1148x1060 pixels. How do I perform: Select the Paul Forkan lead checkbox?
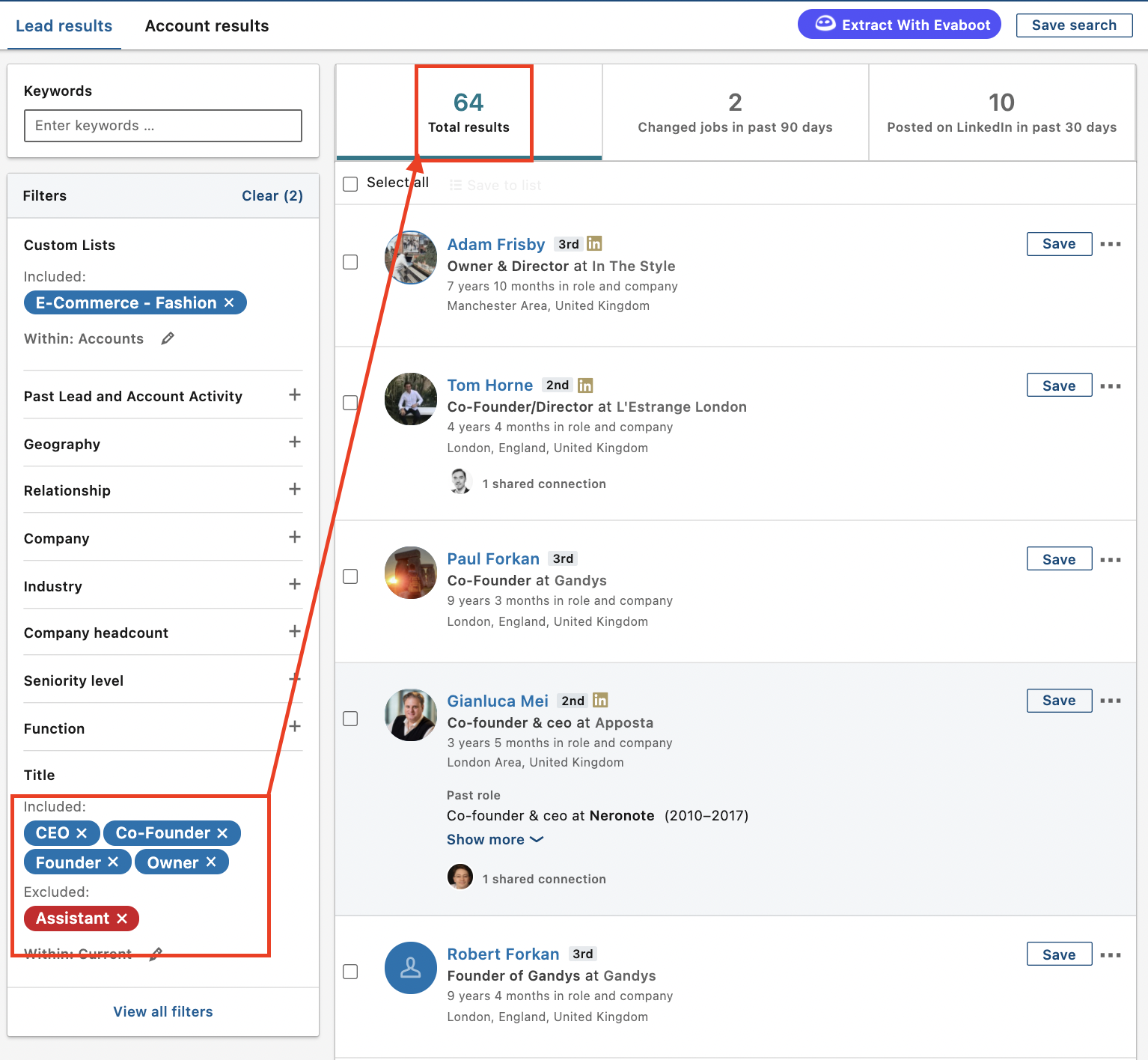350,576
